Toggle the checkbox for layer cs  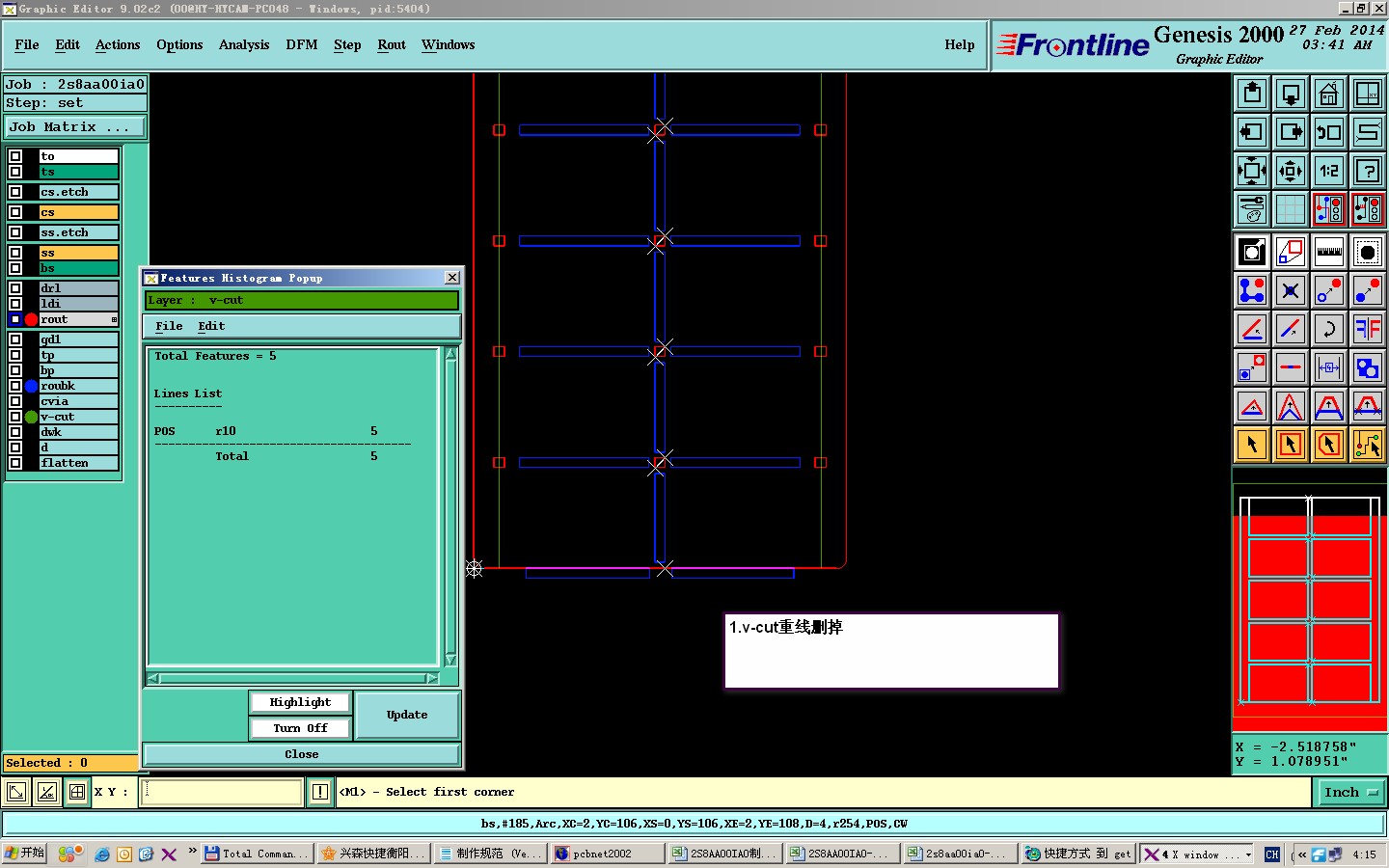[x=15, y=212]
